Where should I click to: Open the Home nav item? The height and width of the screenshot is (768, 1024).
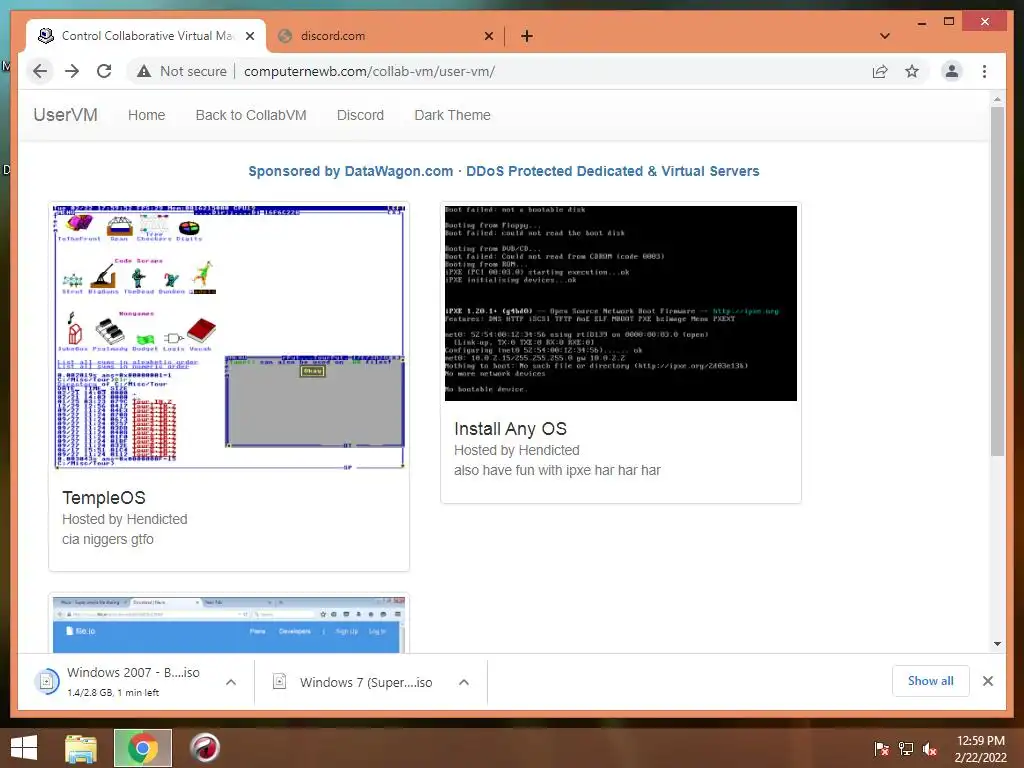coord(146,115)
